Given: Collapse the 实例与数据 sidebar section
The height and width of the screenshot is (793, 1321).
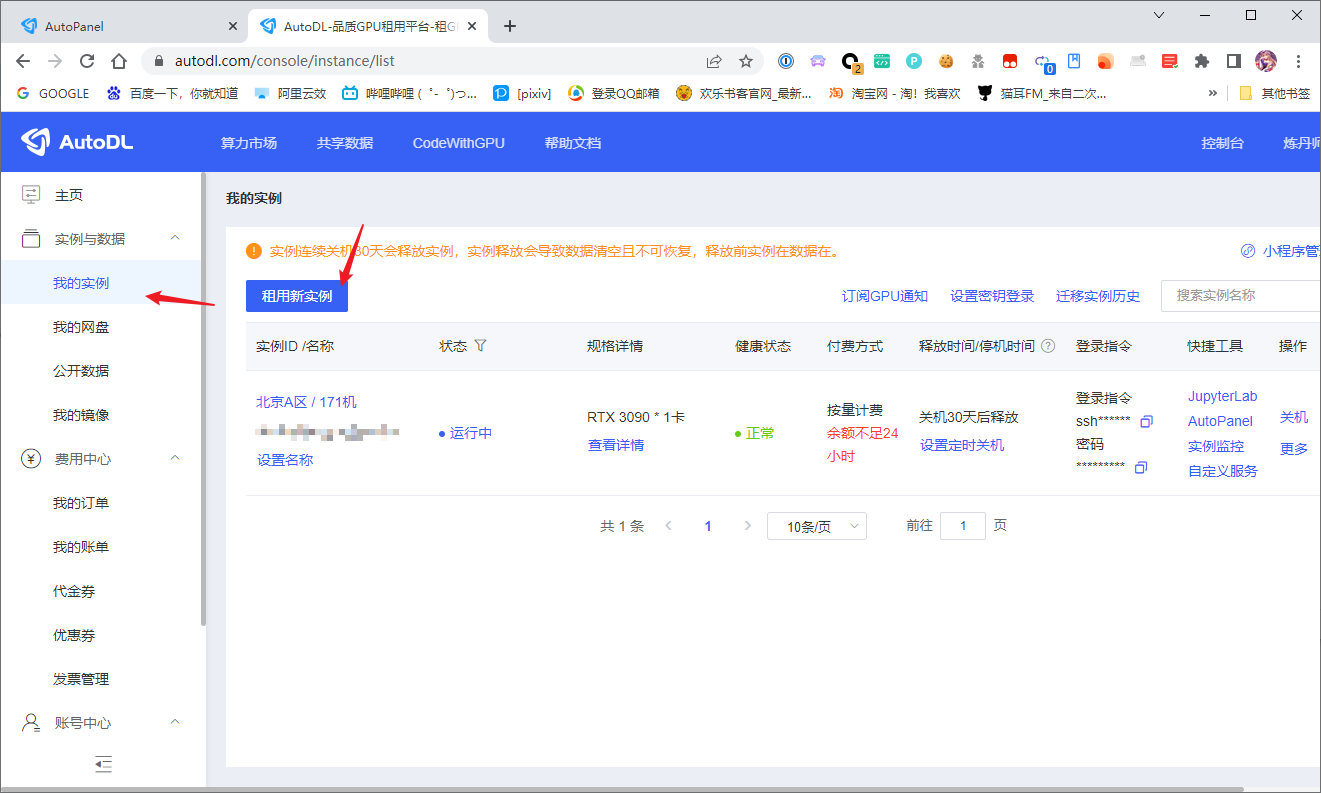Looking at the screenshot, I should click(175, 238).
